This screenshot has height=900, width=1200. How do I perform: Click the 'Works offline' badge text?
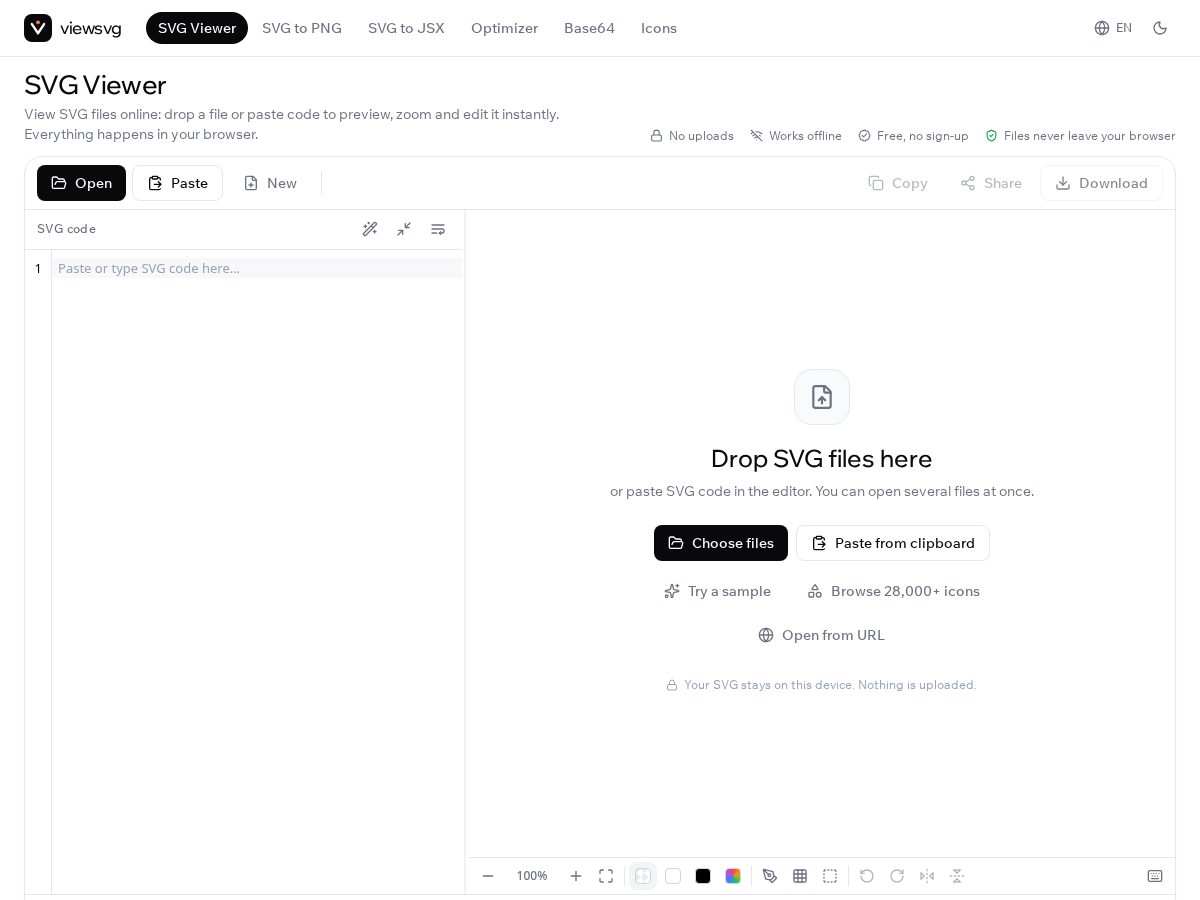[805, 136]
